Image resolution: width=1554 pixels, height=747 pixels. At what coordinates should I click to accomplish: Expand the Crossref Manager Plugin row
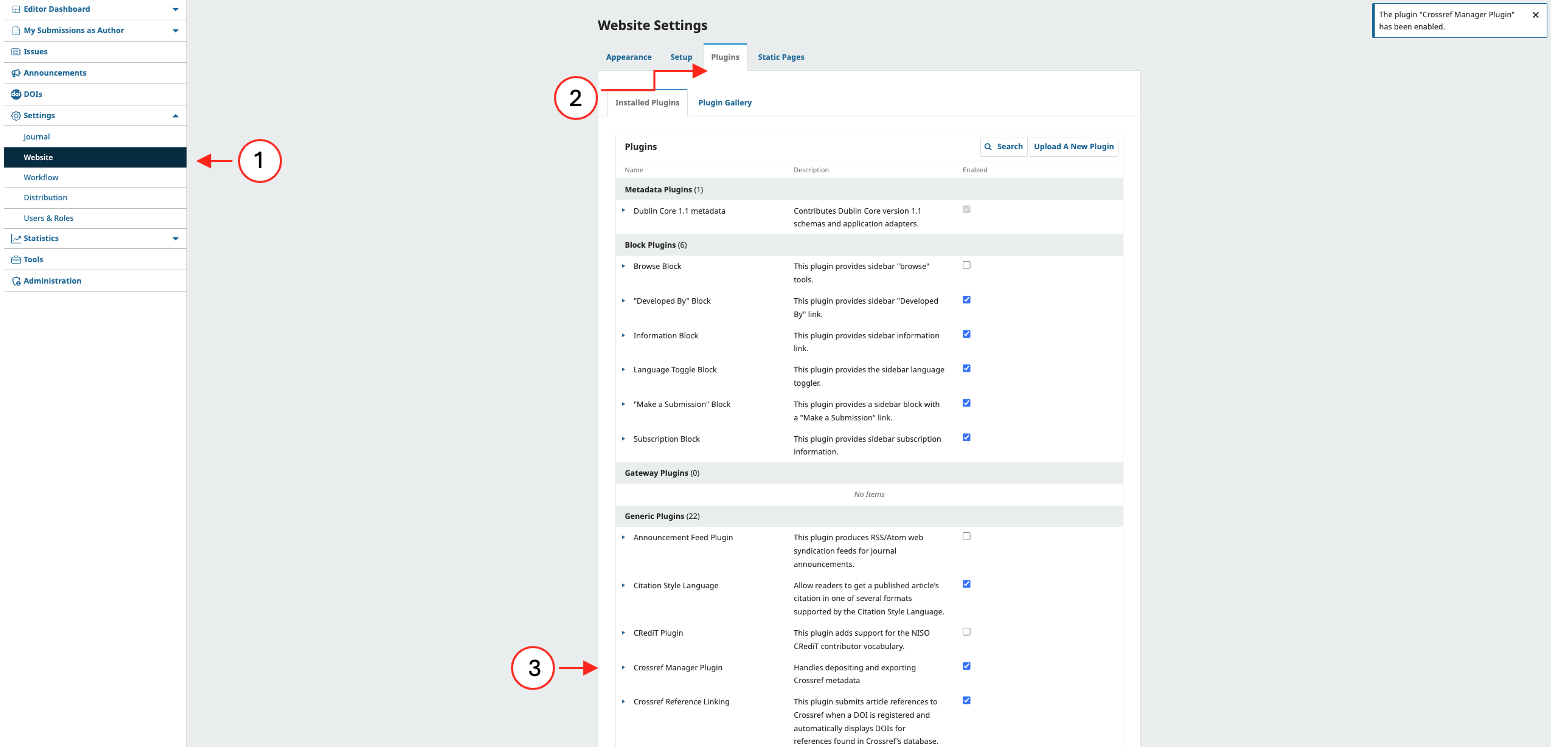[624, 667]
